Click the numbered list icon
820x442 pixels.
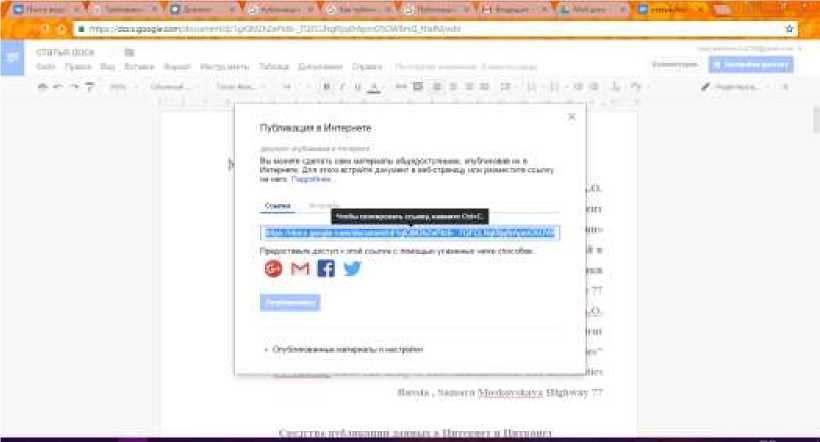click(x=533, y=87)
